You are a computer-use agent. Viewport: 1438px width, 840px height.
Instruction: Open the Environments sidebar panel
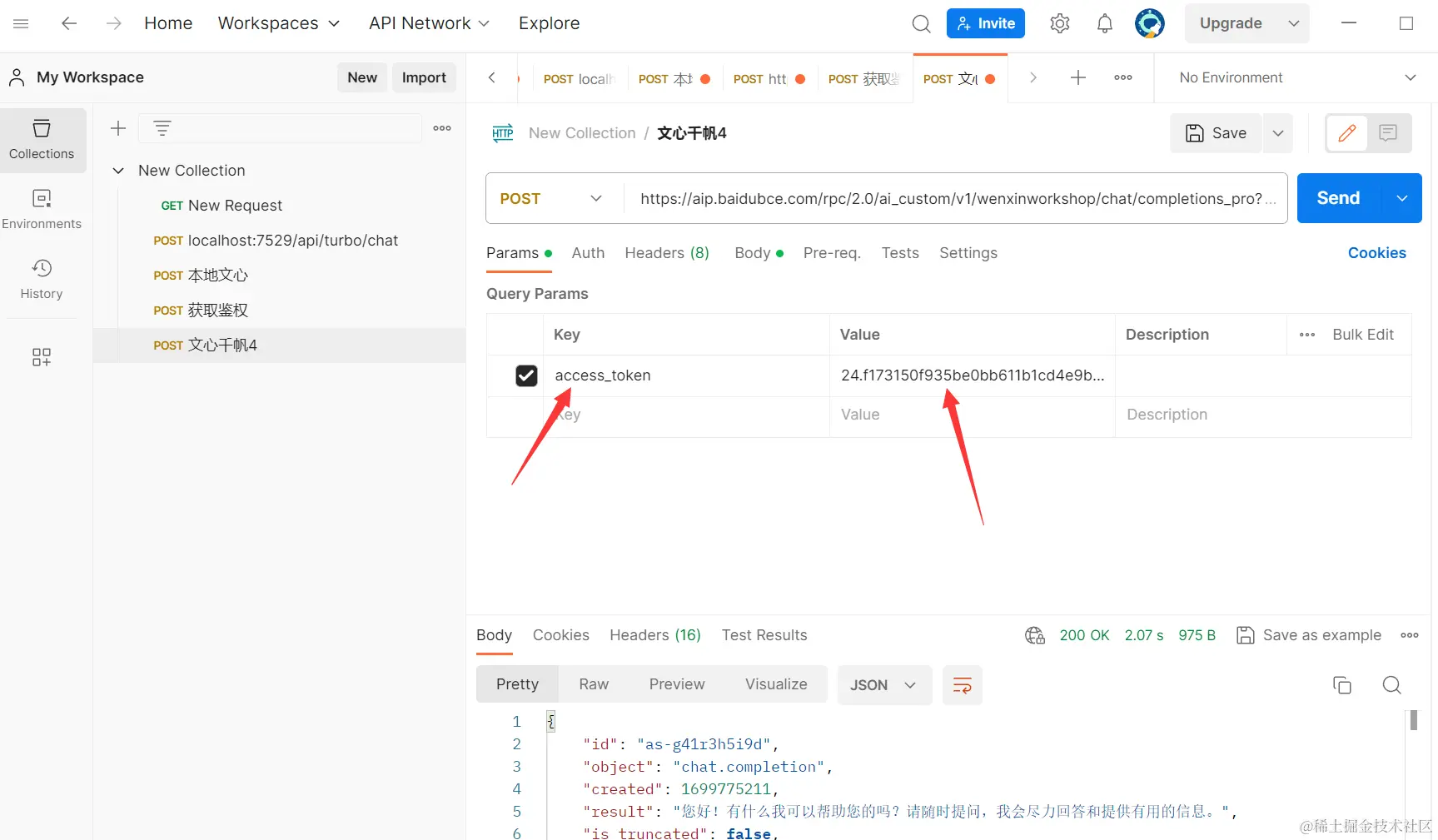tap(42, 209)
